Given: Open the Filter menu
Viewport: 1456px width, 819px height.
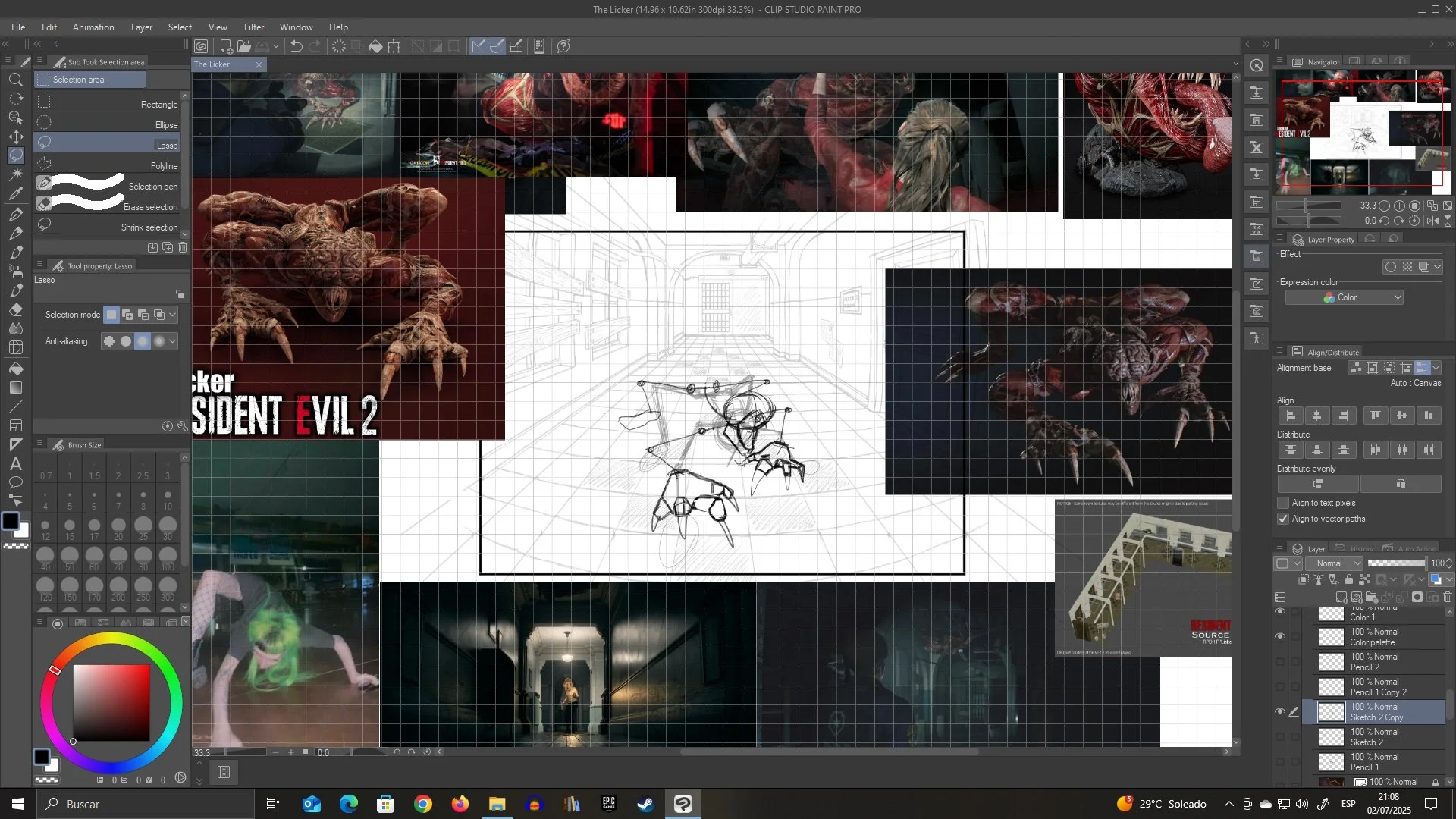Looking at the screenshot, I should coord(254,27).
